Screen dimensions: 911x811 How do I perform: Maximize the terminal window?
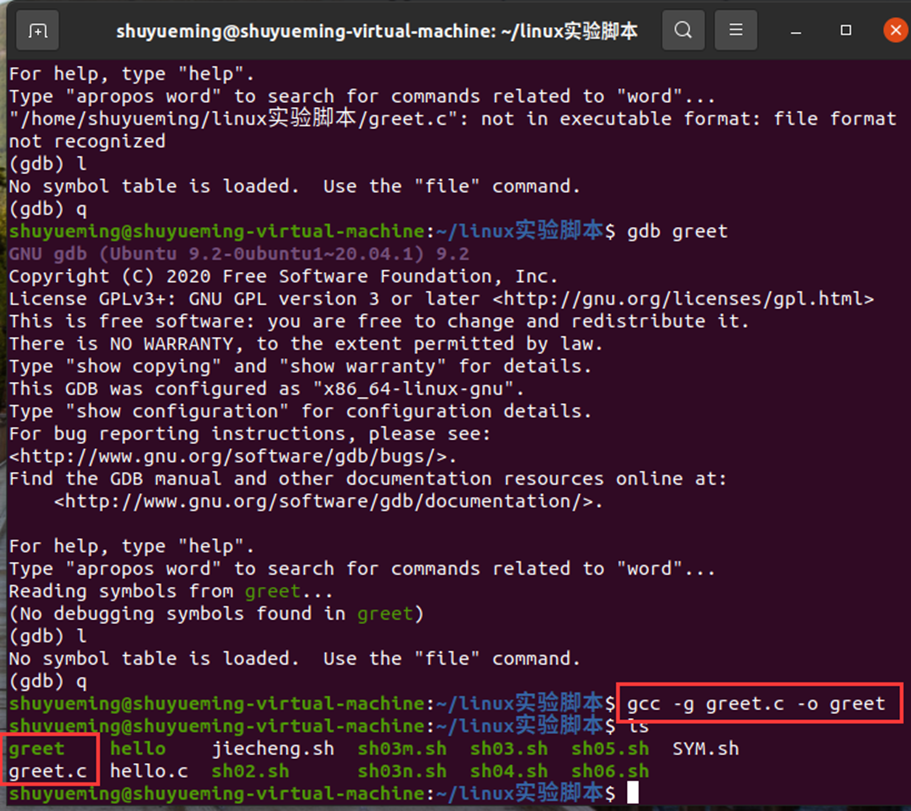pos(846,30)
